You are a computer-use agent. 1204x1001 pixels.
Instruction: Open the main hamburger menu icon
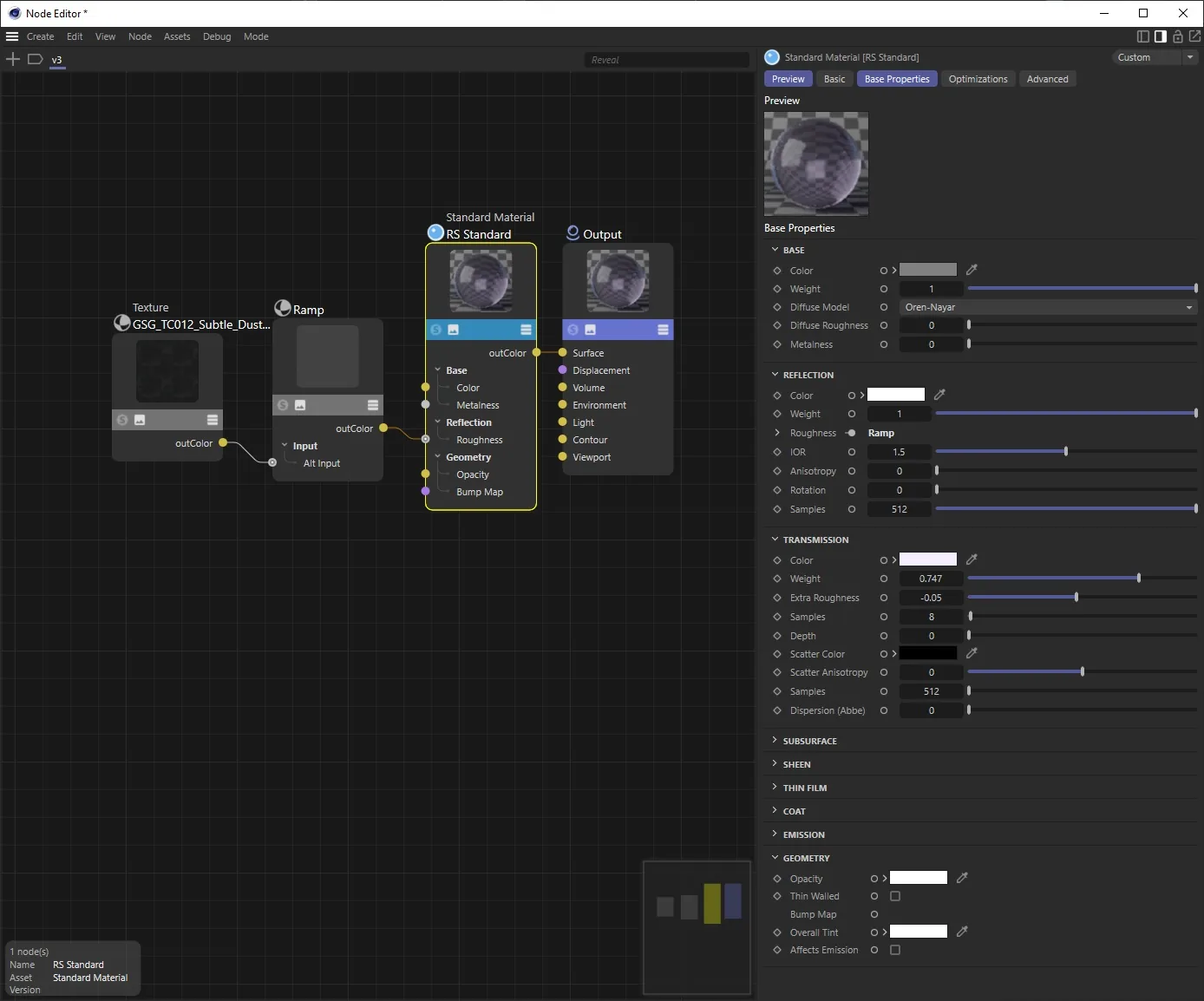12,36
